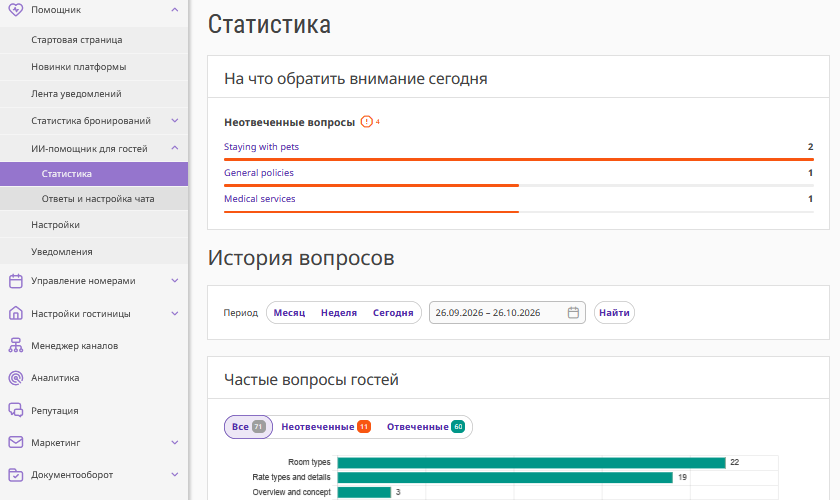Expand Настройки гостиницы chevron
840x500 pixels.
click(x=175, y=314)
